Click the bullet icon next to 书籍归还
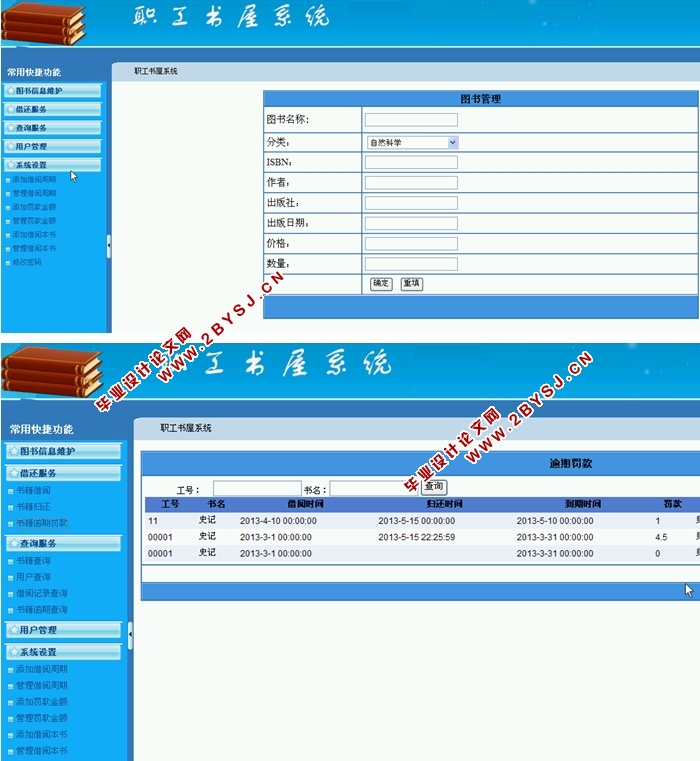This screenshot has width=700, height=761. click(11, 507)
